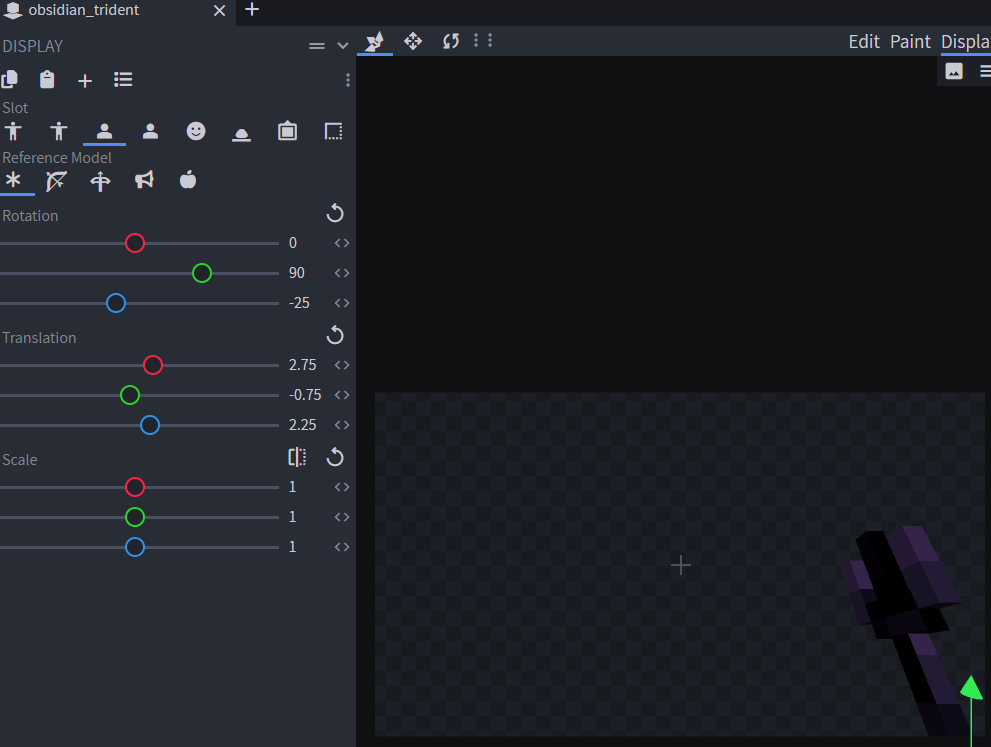Image resolution: width=991 pixels, height=747 pixels.
Task: Open a new tab with the plus button
Action: (252, 10)
